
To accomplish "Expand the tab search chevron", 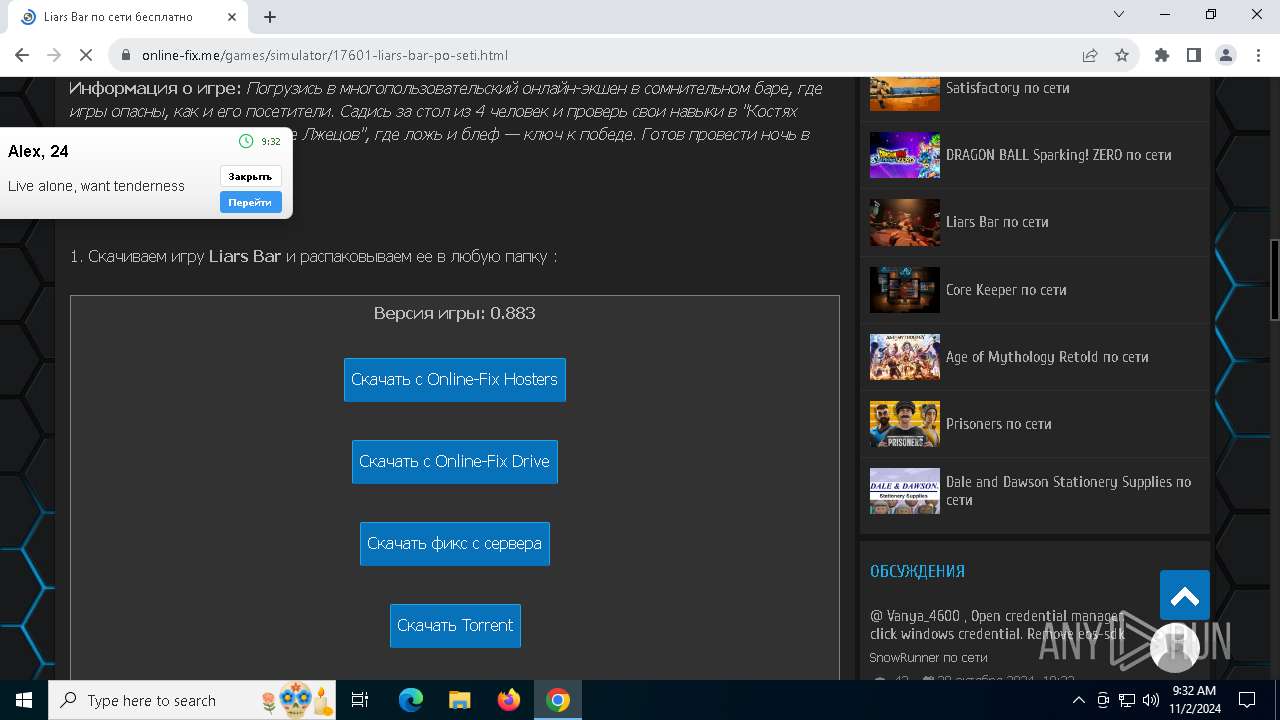I will click(x=1119, y=15).
